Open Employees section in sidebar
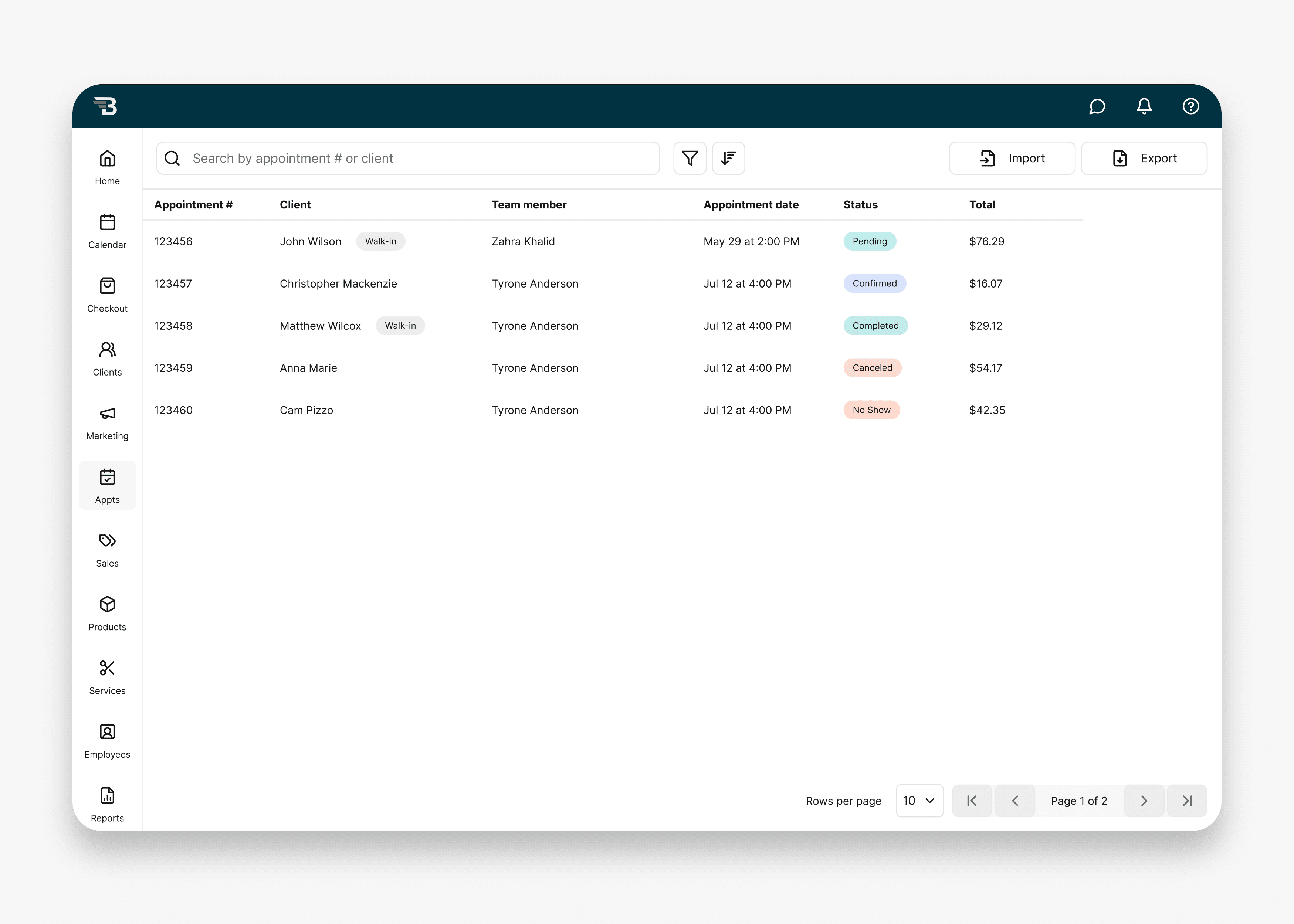 [x=107, y=741]
